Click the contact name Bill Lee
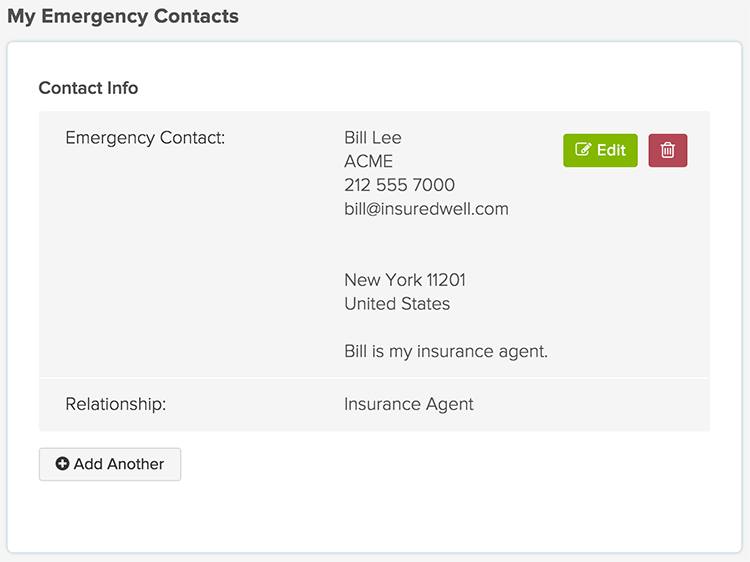This screenshot has width=750, height=562. coord(372,138)
